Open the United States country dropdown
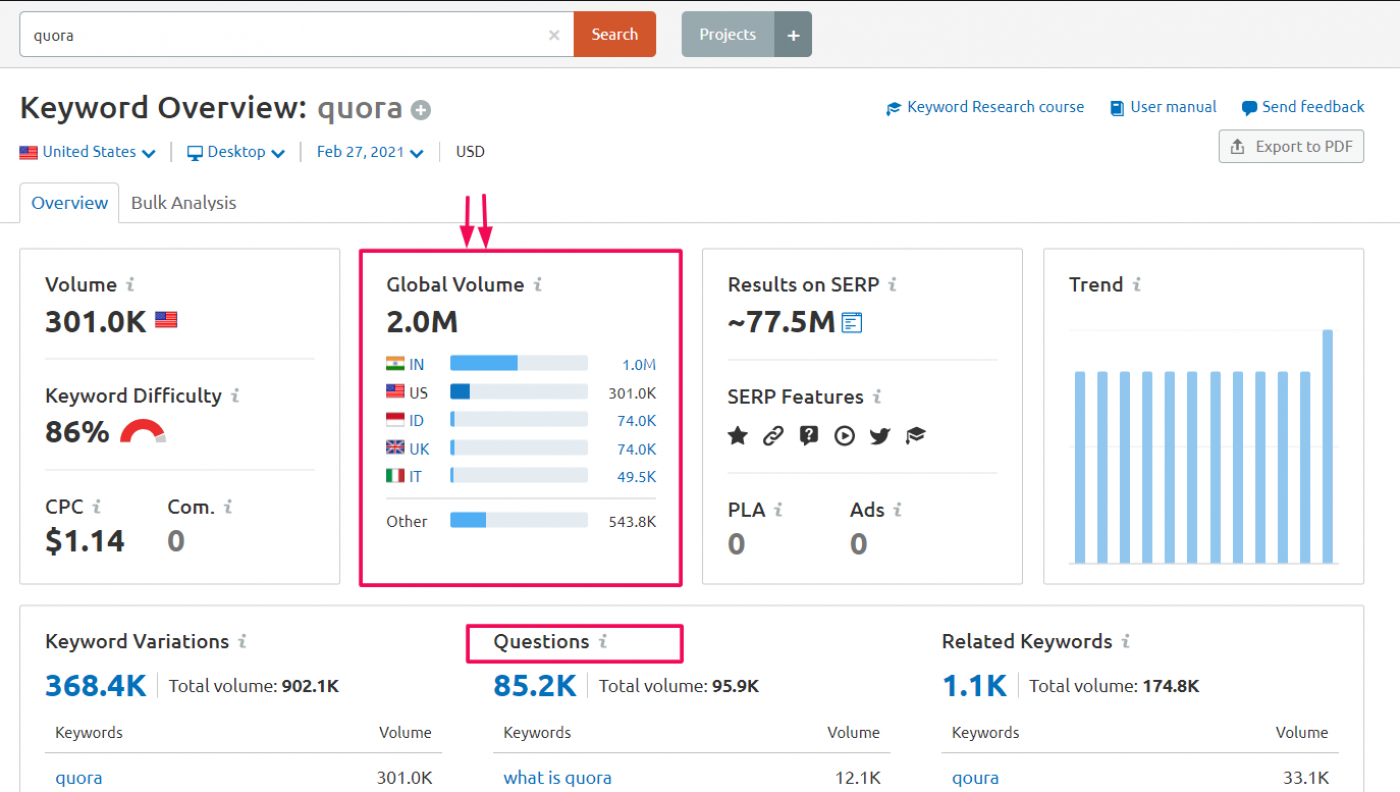This screenshot has height=792, width=1400. click(88, 152)
